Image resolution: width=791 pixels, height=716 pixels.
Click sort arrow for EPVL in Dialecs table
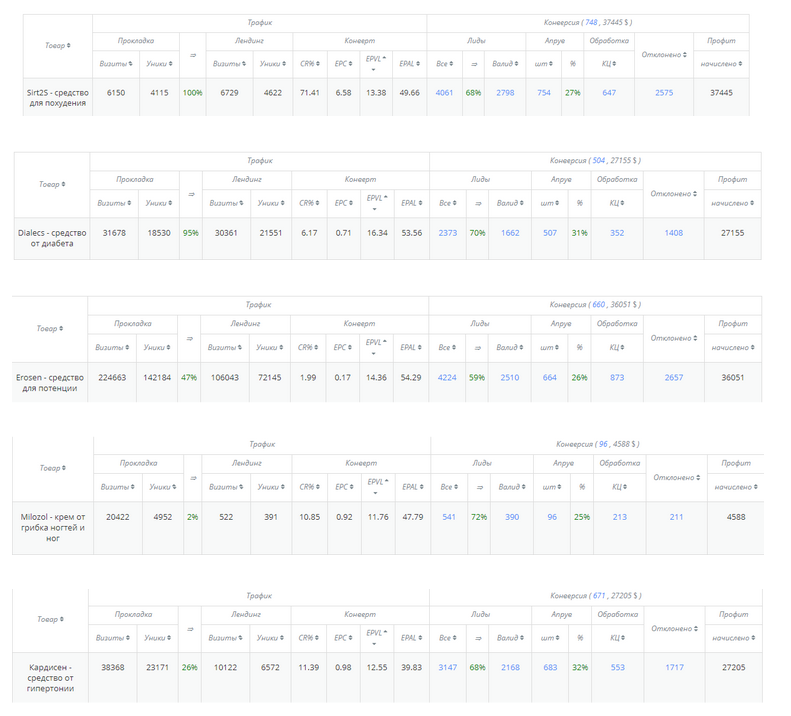click(377, 203)
